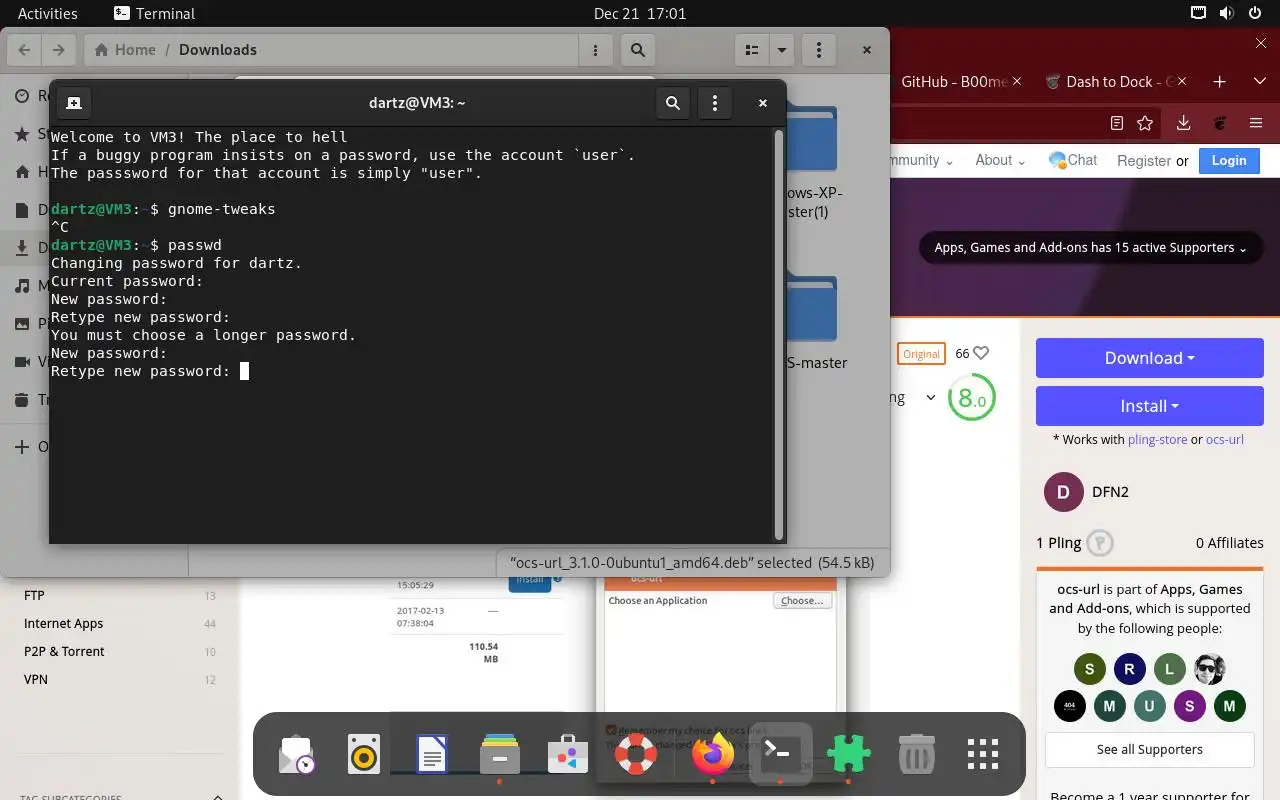
Task: Open the Install dropdown button
Action: [x=1150, y=406]
